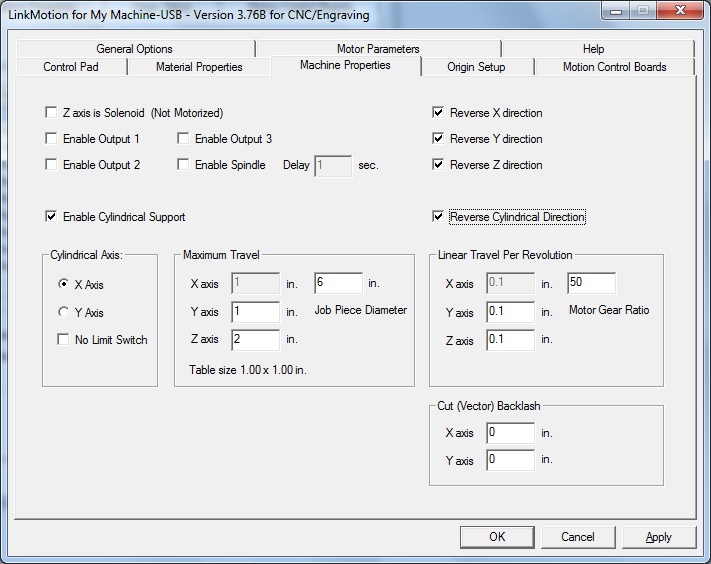This screenshot has width=711, height=564.
Task: Switch to the General Options tab
Action: tap(135, 49)
